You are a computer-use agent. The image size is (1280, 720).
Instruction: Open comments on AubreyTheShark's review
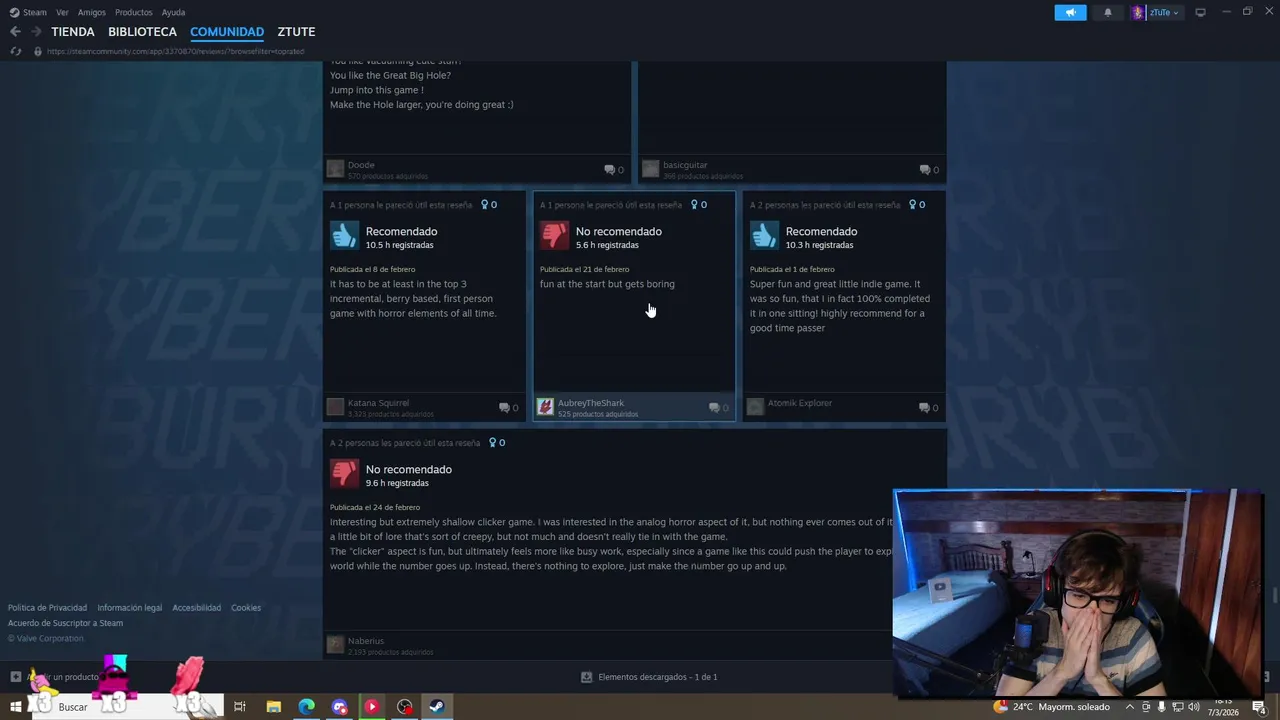(x=719, y=408)
